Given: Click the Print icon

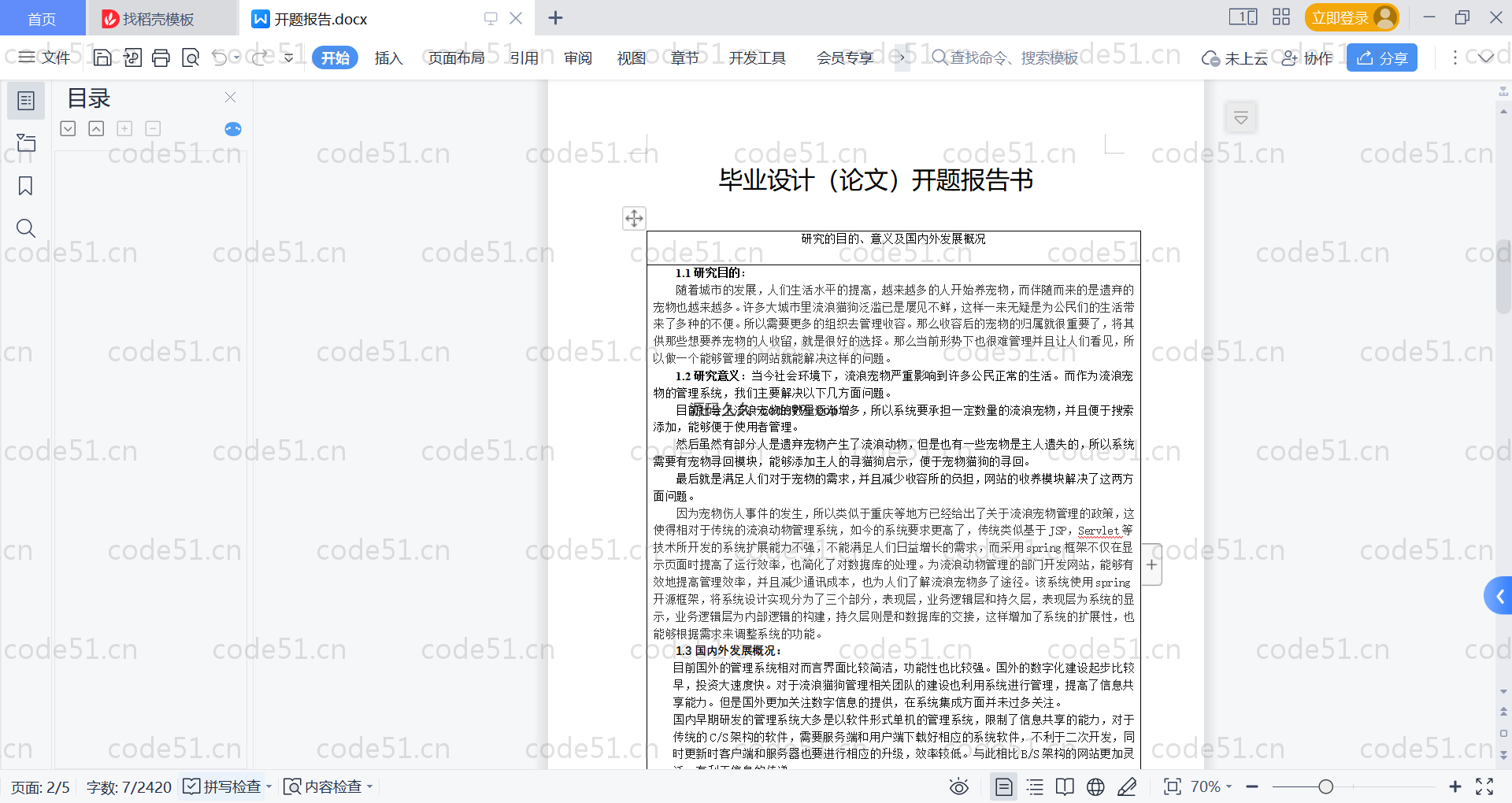Looking at the screenshot, I should click(x=161, y=57).
